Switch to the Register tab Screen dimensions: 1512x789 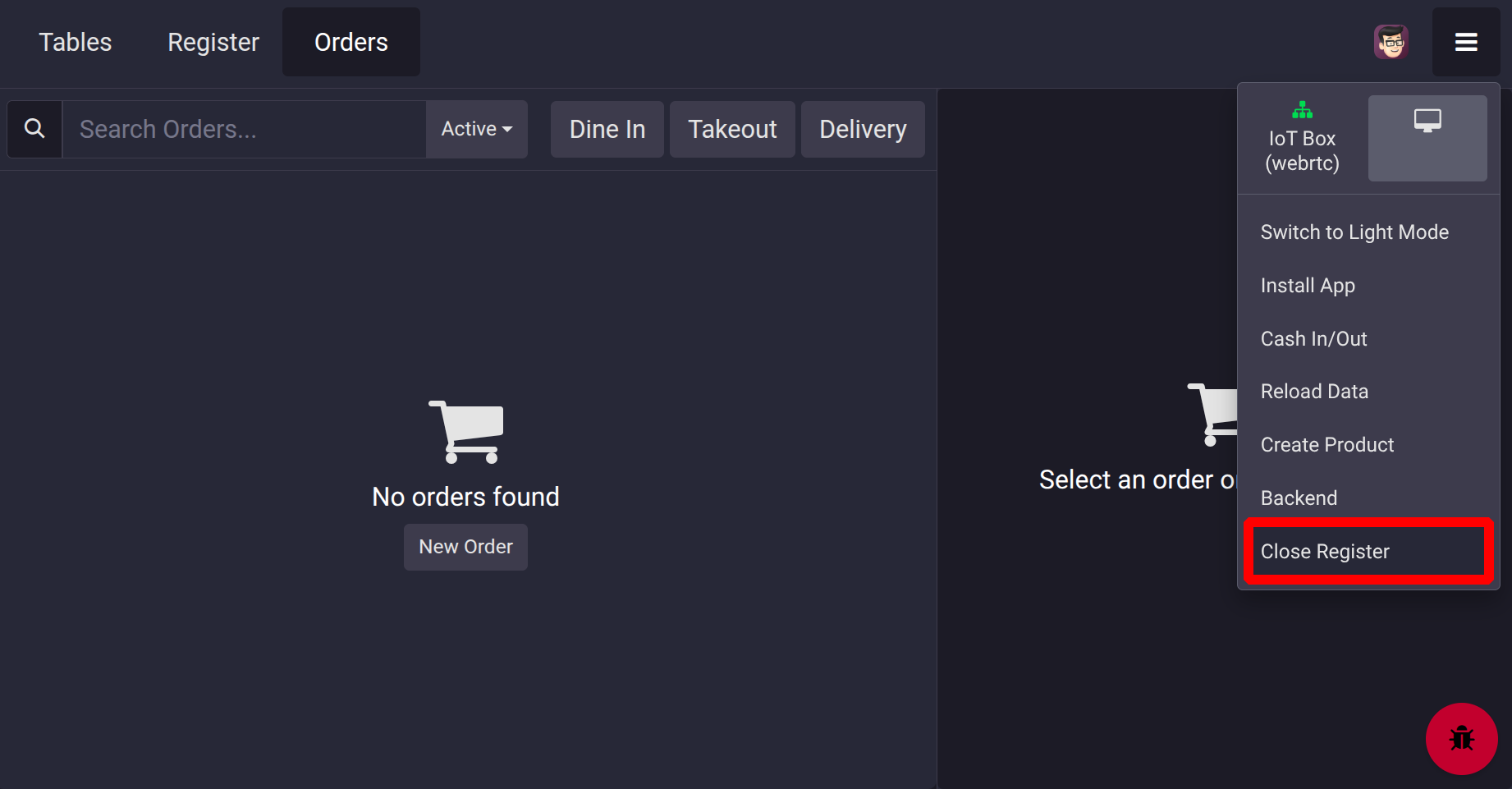(213, 42)
